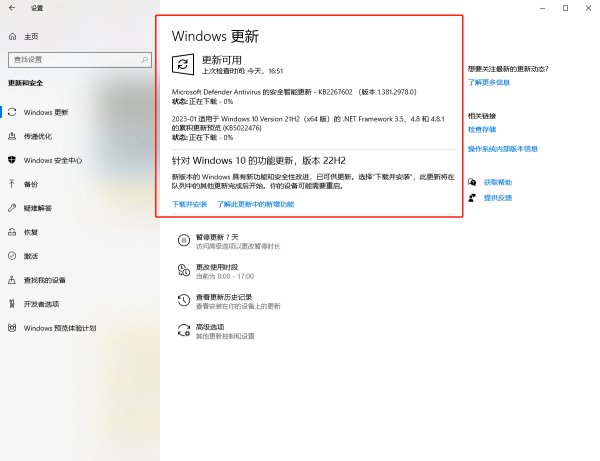Screen dimensions: 600x461
Task: Open 了解更多信息 link
Action: (x=489, y=82)
